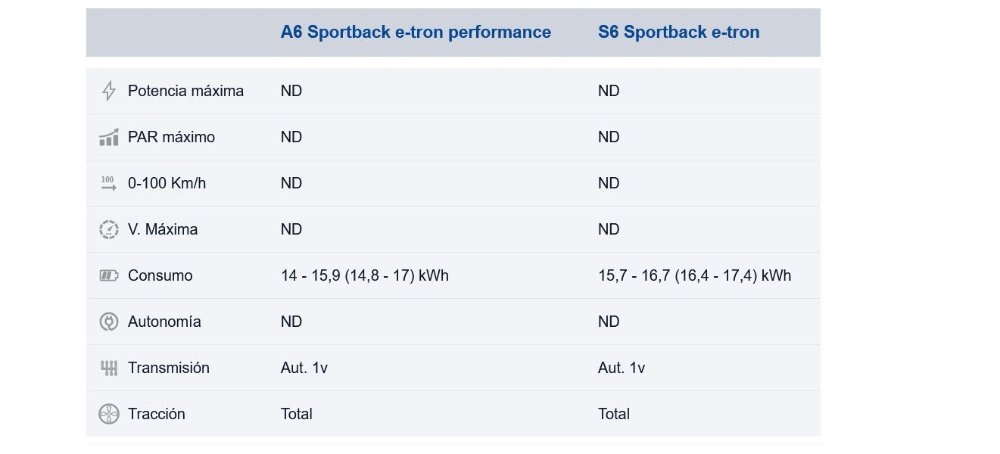
Task: Click the plug Autonomía icon
Action: pyautogui.click(x=109, y=321)
